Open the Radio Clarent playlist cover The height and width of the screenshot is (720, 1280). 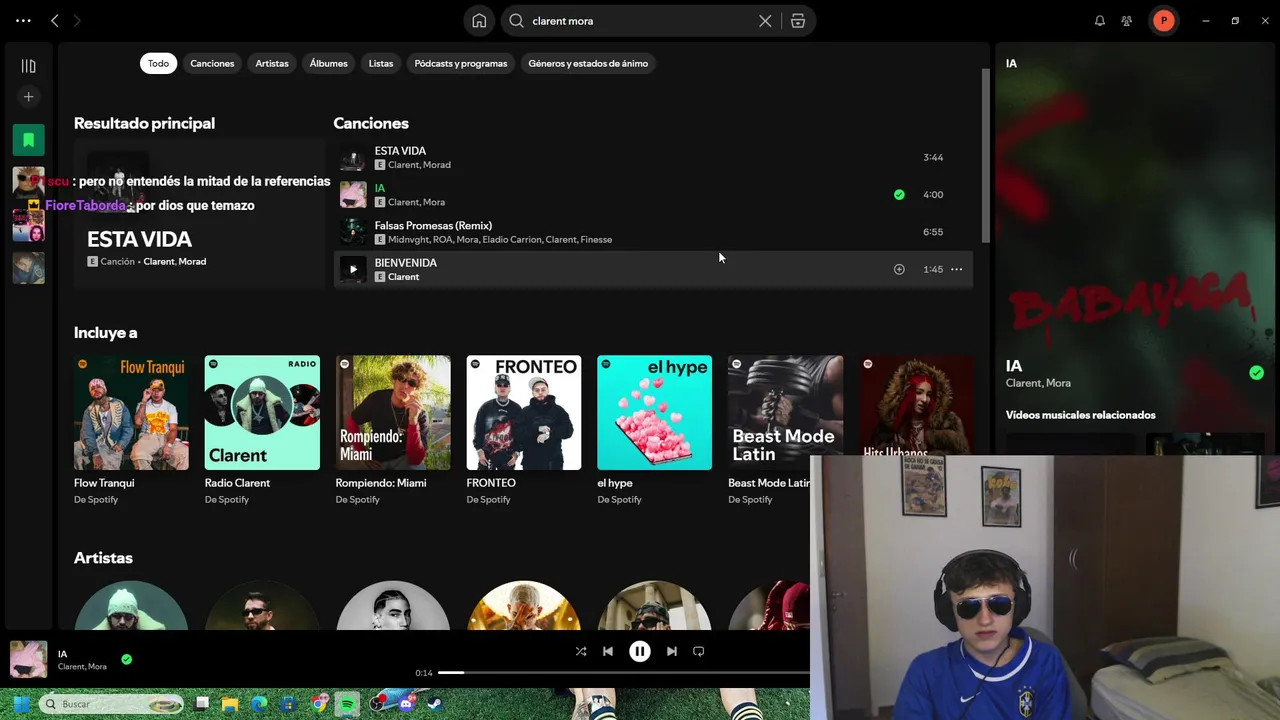262,412
